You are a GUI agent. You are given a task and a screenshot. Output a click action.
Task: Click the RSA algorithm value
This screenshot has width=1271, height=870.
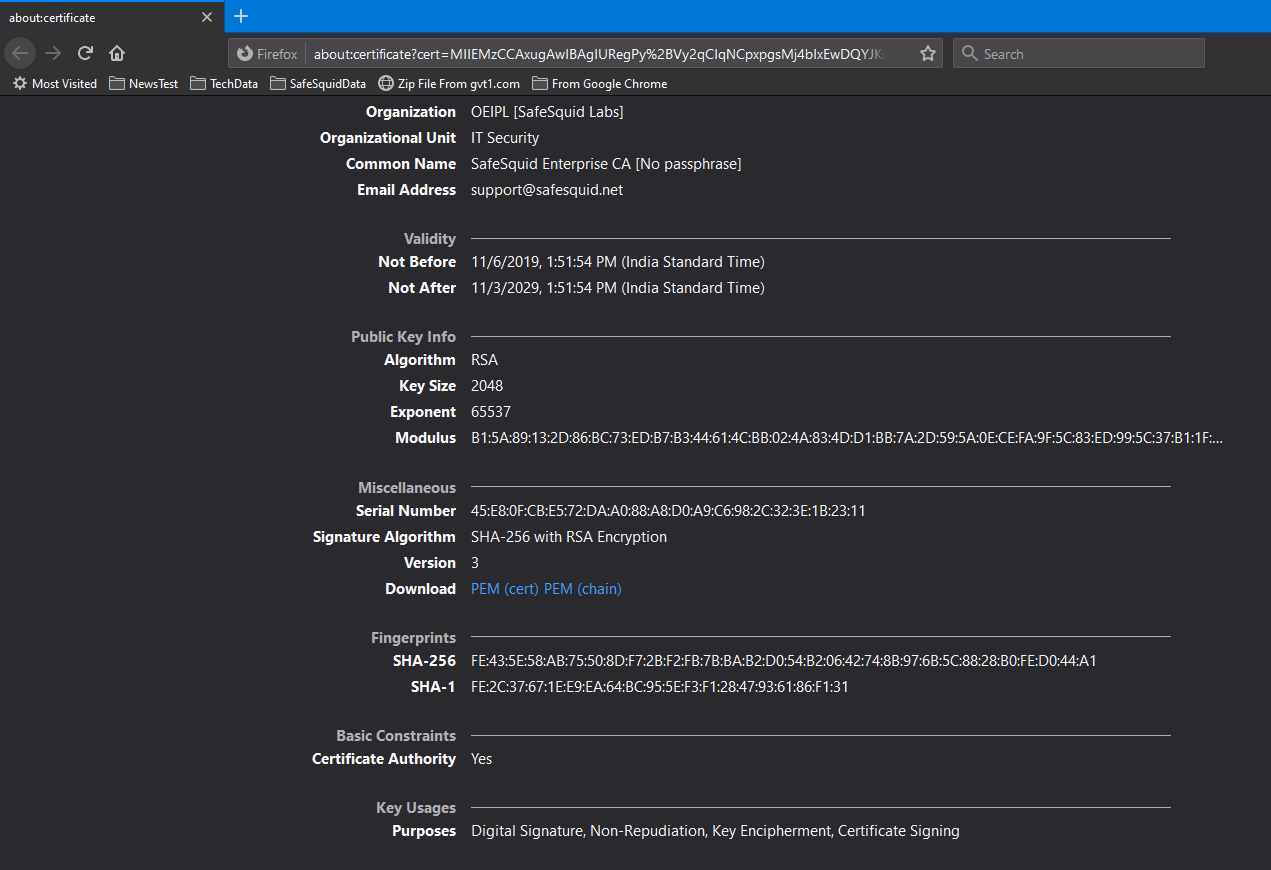(484, 360)
